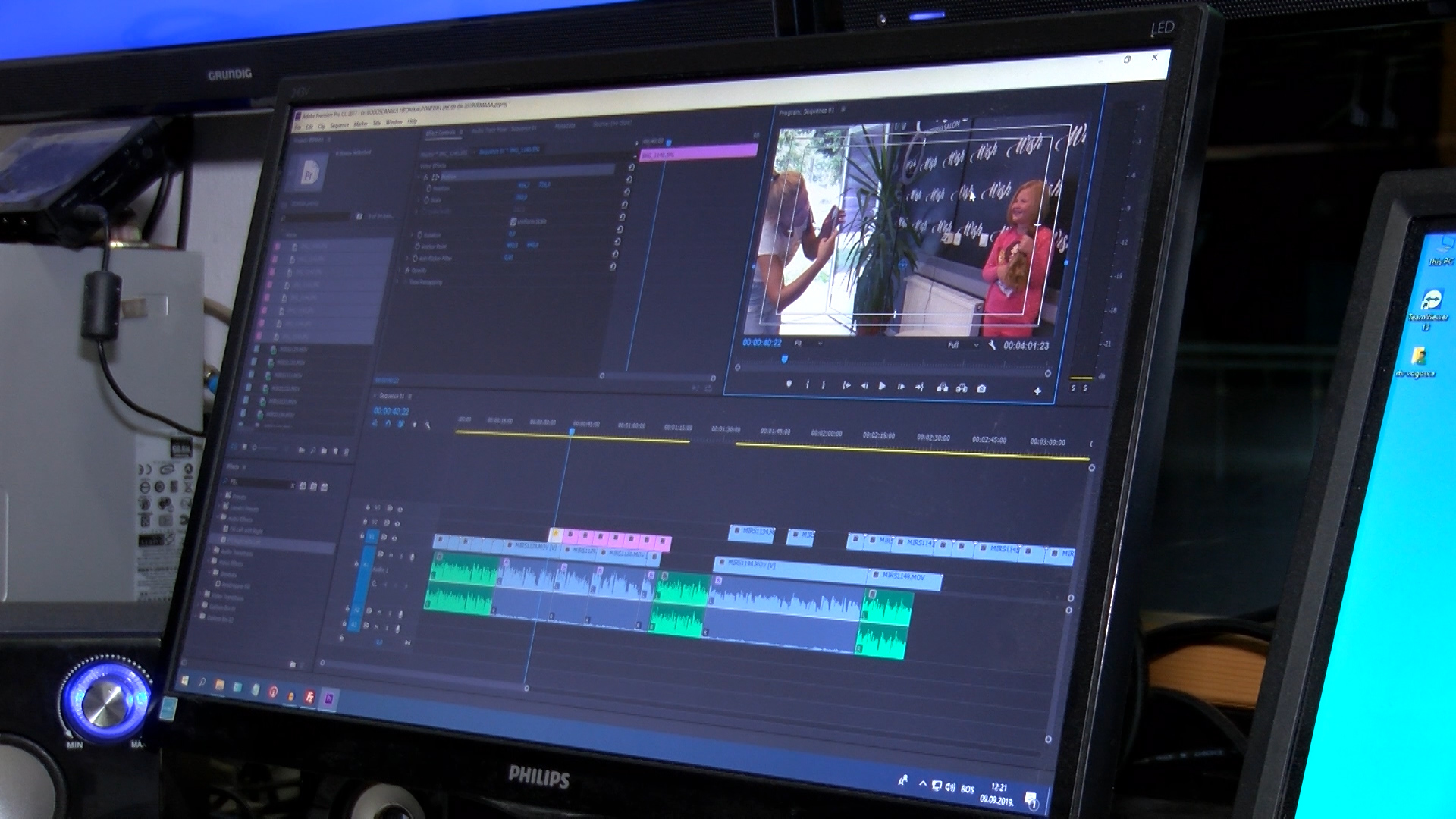The height and width of the screenshot is (819, 1456).
Task: Toggle the V1 track target button
Action: click(372, 537)
